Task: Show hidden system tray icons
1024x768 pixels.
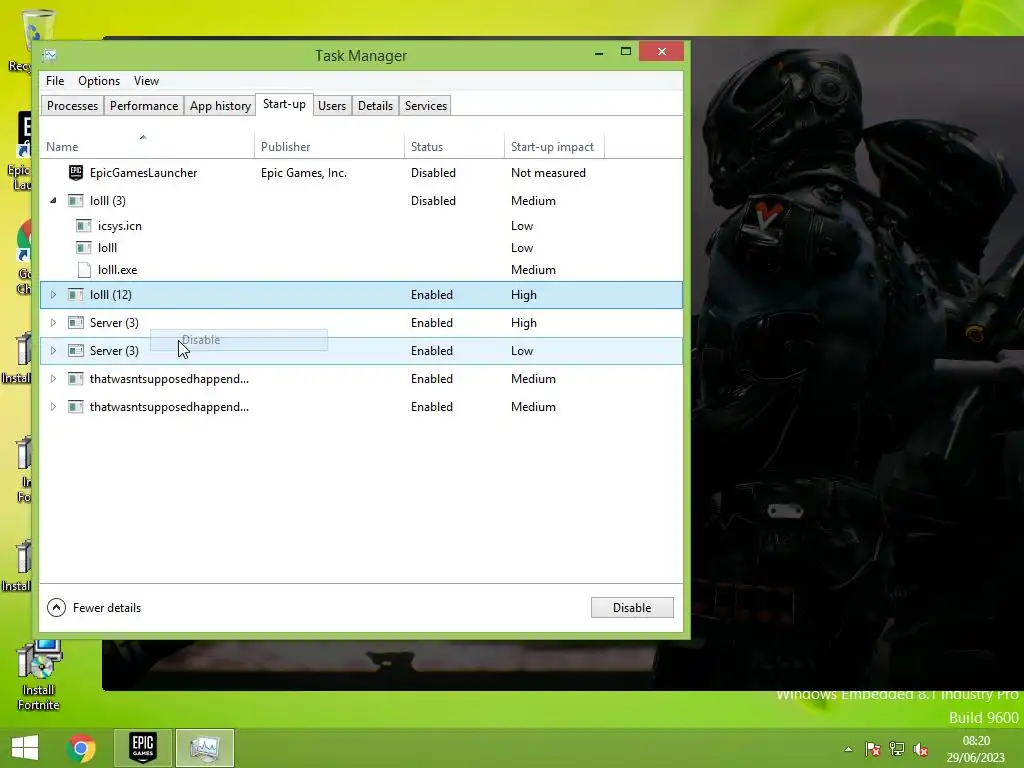Action: click(x=848, y=749)
